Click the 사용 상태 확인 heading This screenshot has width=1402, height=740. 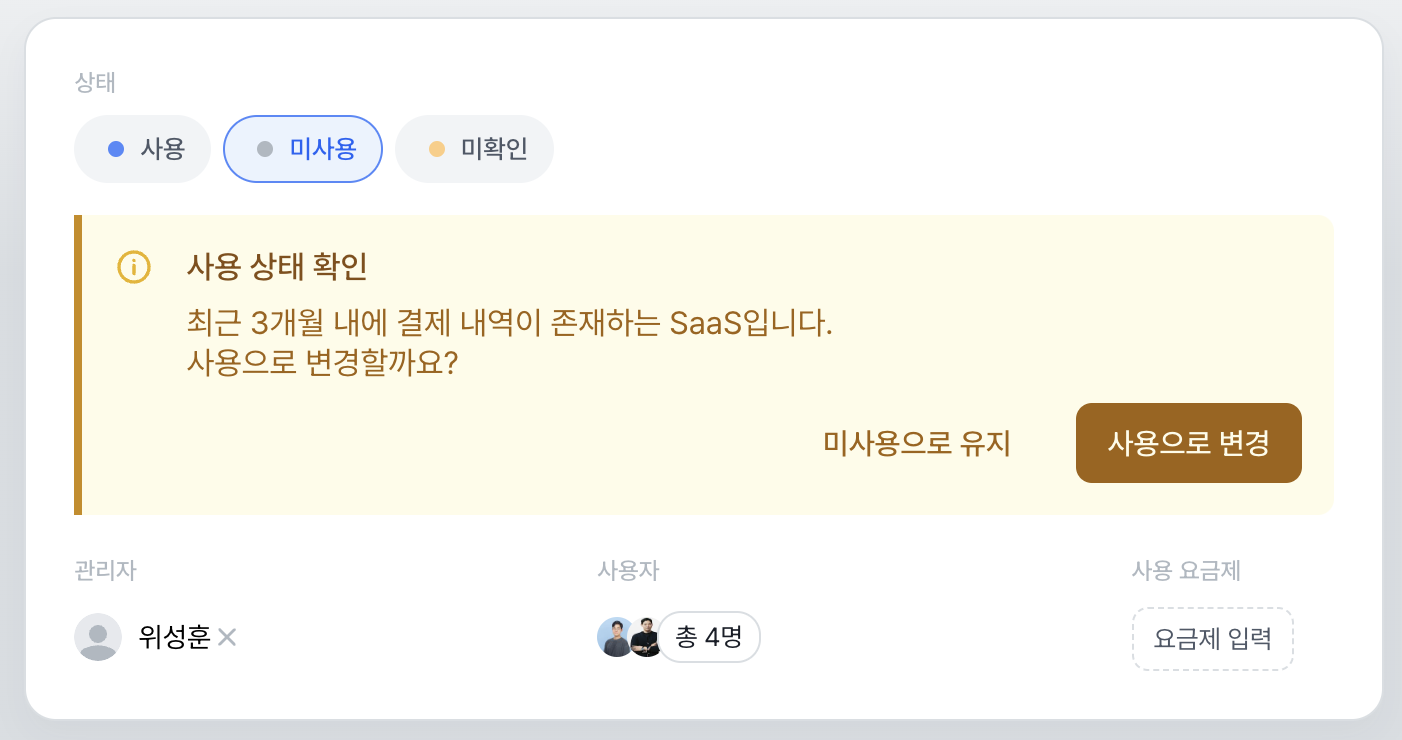277,267
